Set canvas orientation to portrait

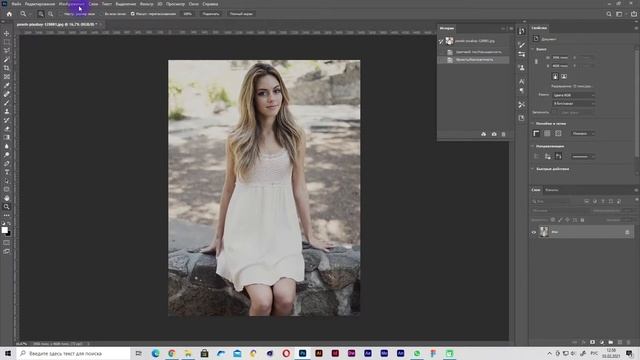coord(555,76)
